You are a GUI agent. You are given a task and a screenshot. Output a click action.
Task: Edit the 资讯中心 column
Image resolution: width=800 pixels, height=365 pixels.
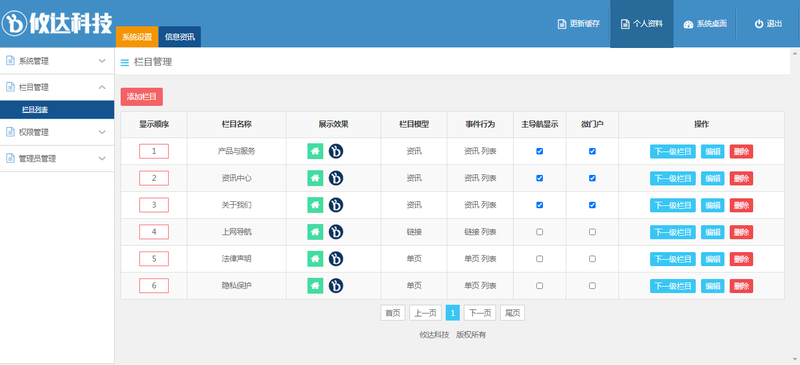(x=713, y=178)
